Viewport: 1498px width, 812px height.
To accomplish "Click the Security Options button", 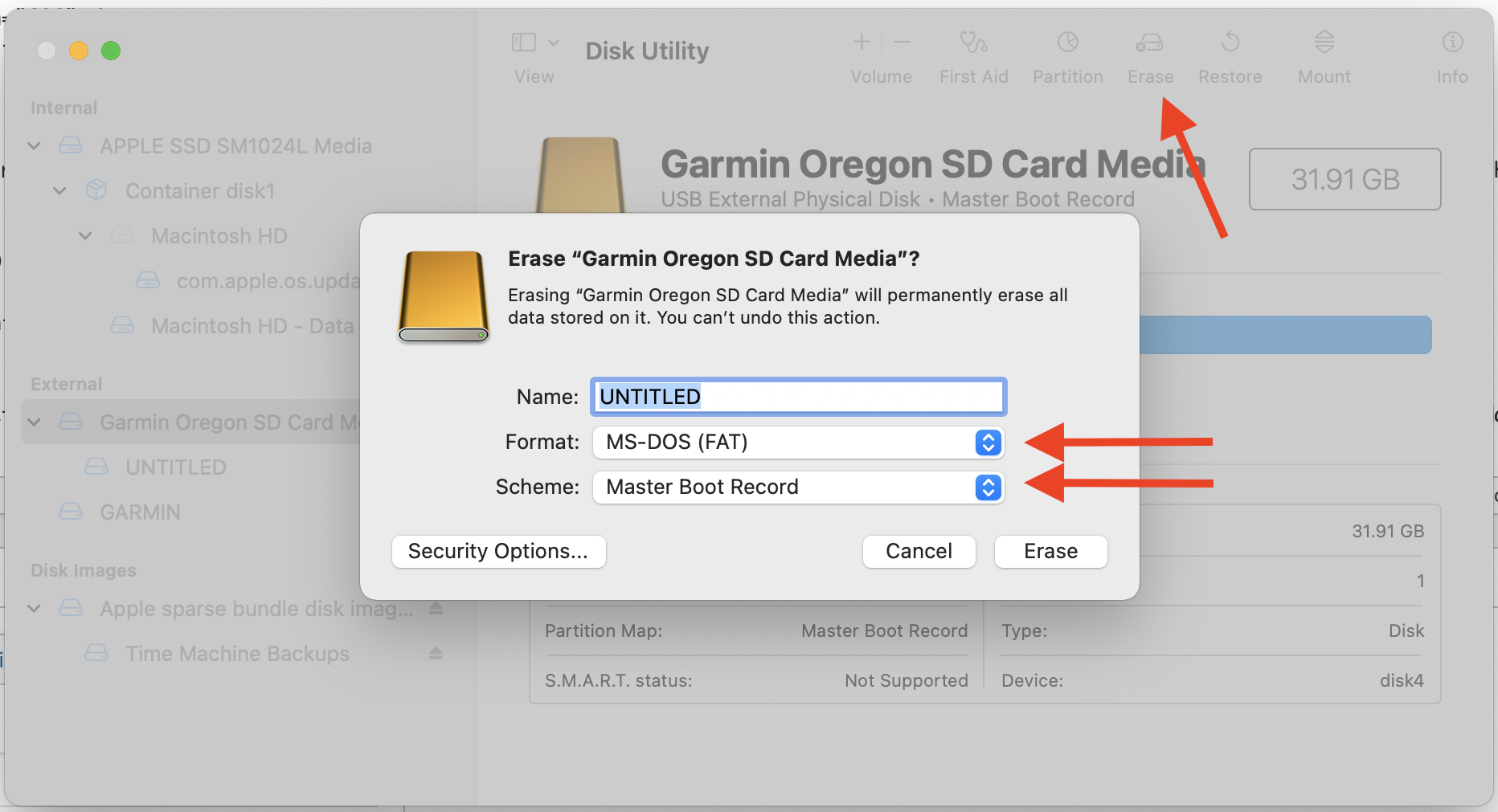I will pos(498,552).
